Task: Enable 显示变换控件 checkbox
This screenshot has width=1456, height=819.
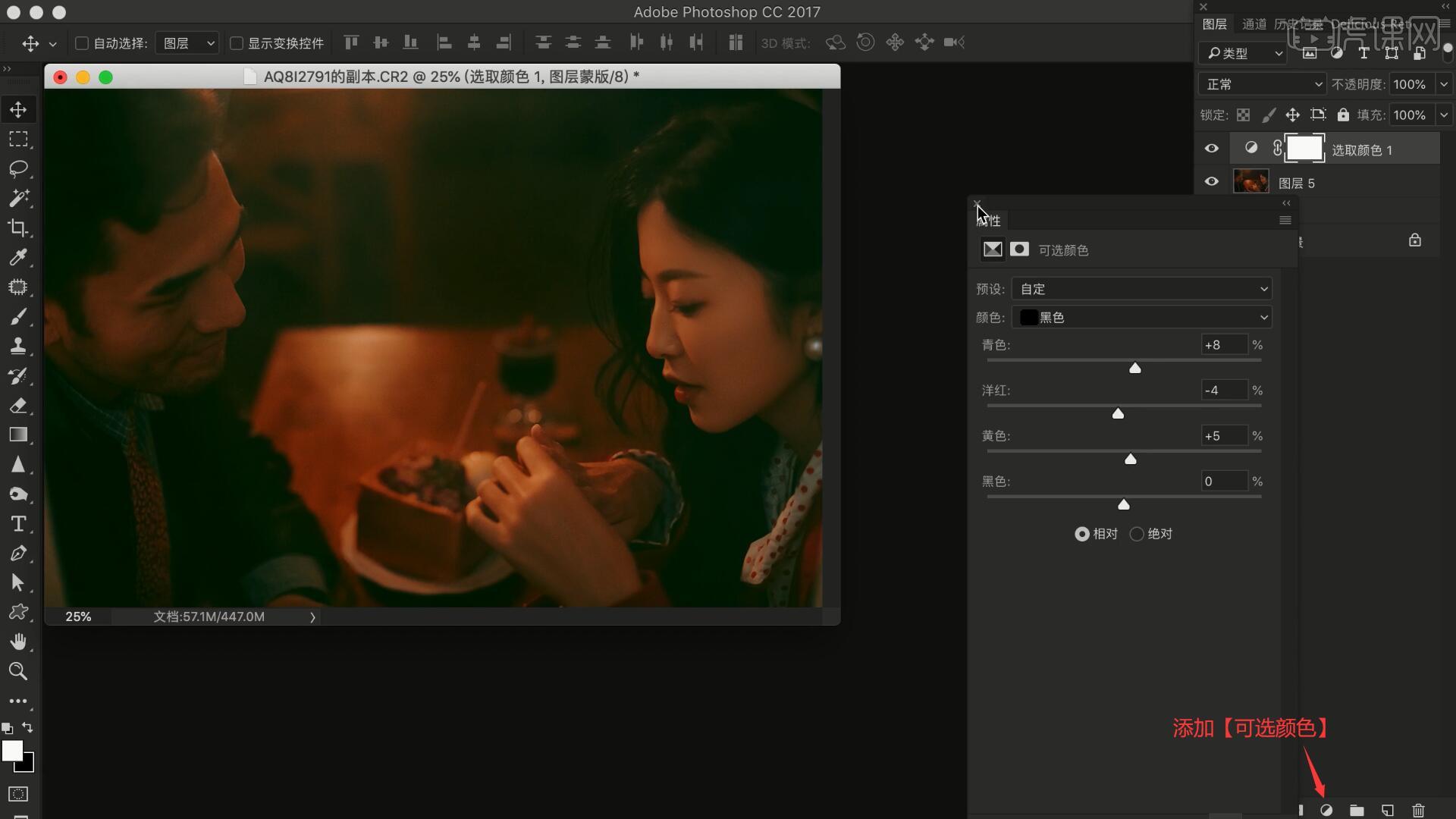Action: pos(237,43)
